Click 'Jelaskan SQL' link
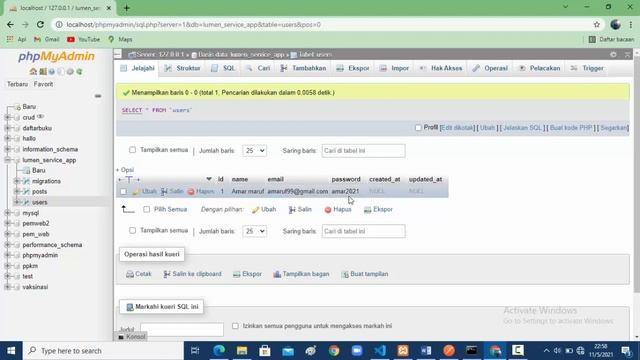 coord(522,128)
